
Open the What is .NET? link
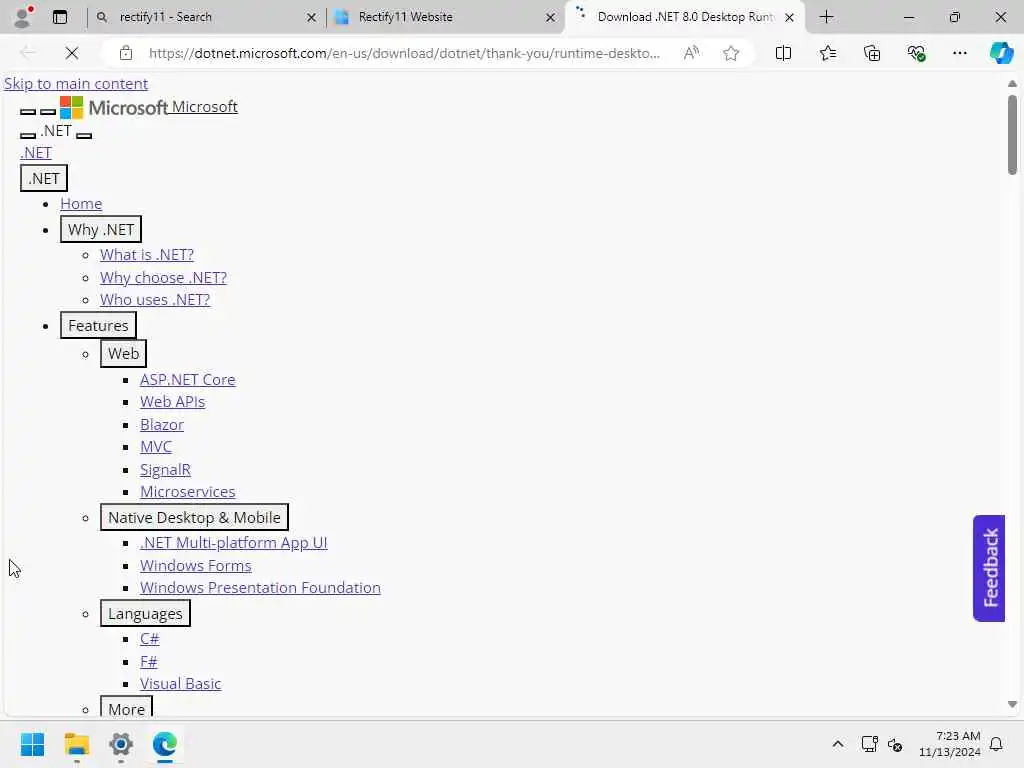(x=147, y=255)
